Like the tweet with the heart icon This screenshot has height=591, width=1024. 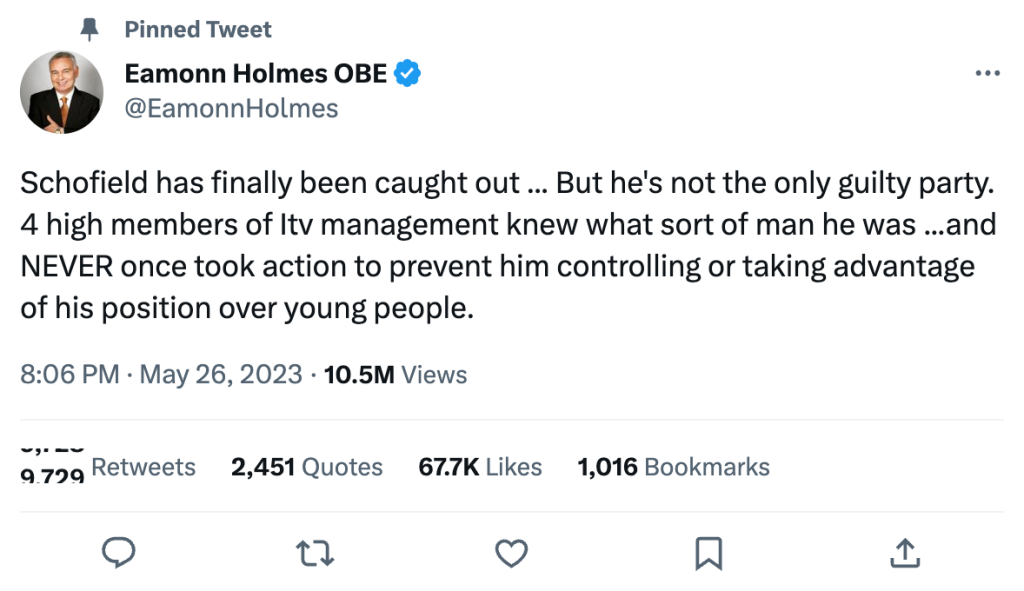click(512, 551)
